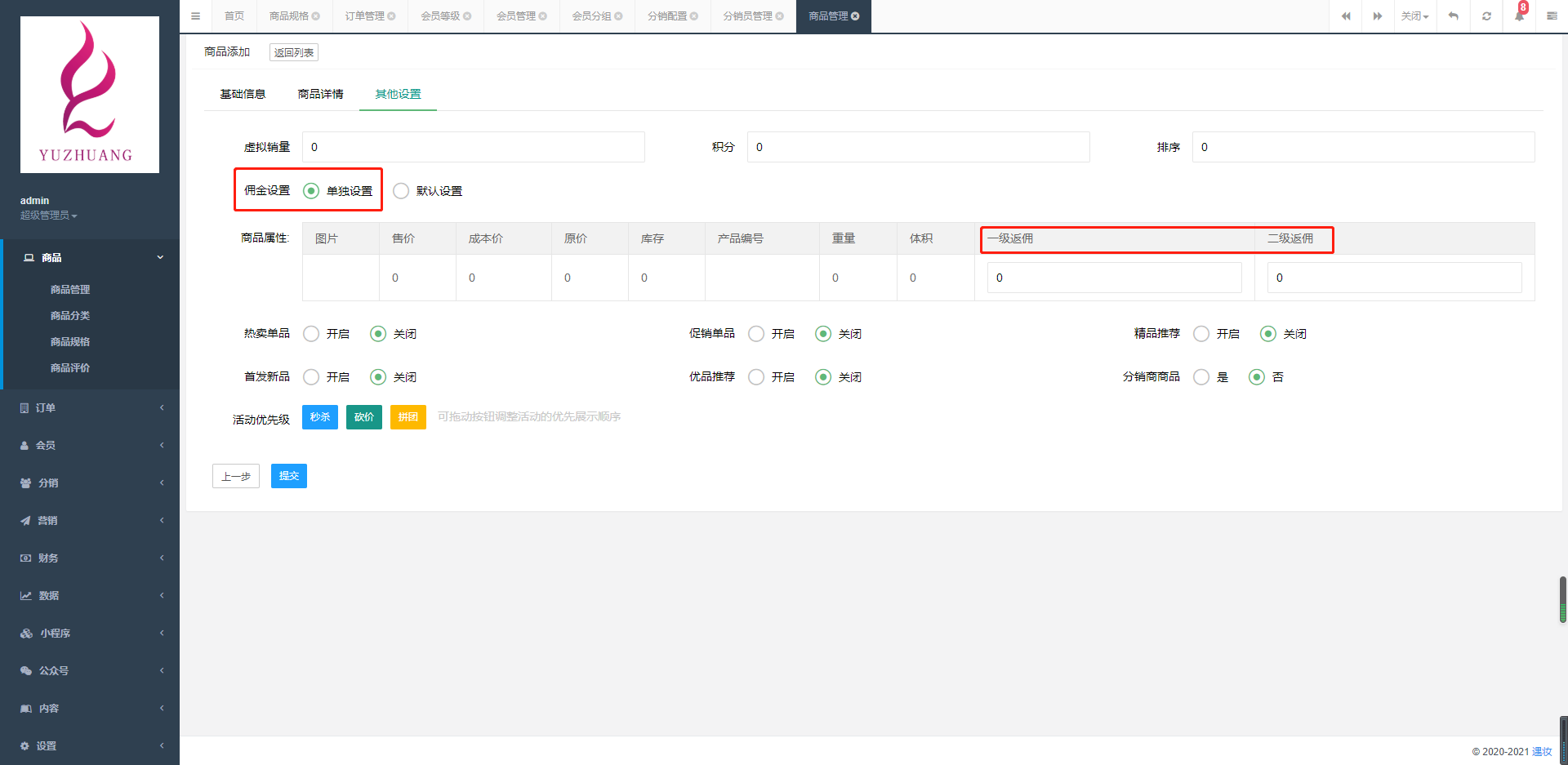Click the back arrow icon in the top bar

click(x=1454, y=16)
